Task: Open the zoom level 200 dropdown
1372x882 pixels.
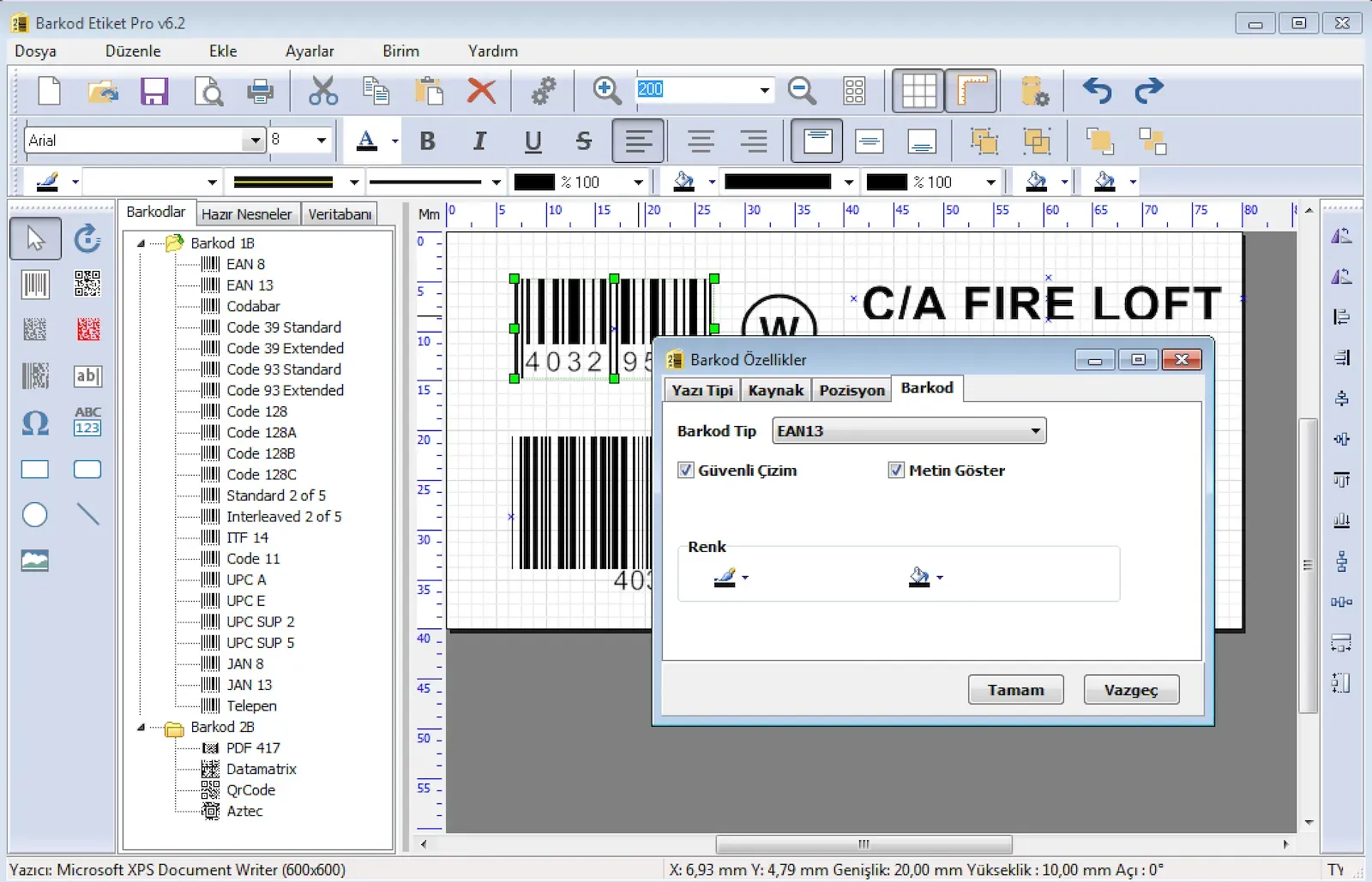Action: click(x=764, y=89)
